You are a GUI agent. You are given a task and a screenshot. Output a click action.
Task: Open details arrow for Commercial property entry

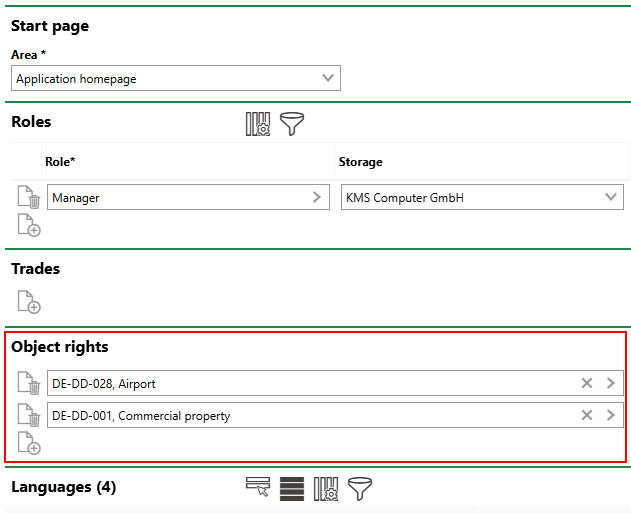coord(610,415)
